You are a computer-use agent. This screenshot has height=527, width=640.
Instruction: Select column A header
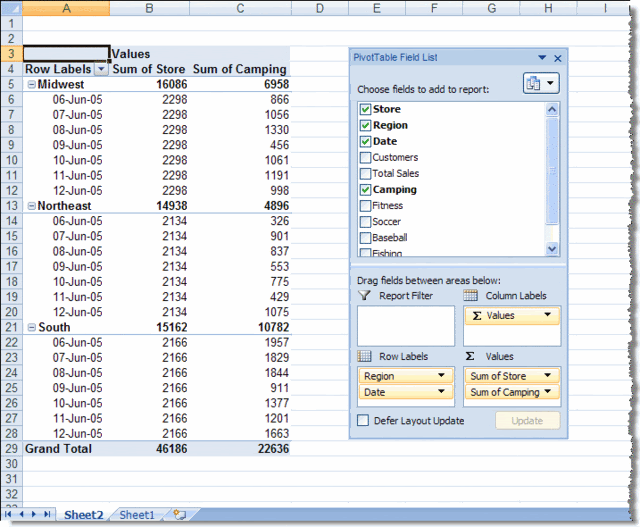(66, 8)
